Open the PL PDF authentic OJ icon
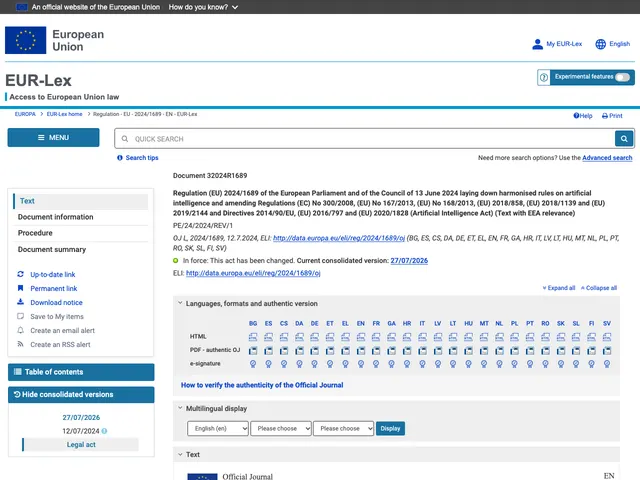The image size is (640, 480). pos(514,351)
